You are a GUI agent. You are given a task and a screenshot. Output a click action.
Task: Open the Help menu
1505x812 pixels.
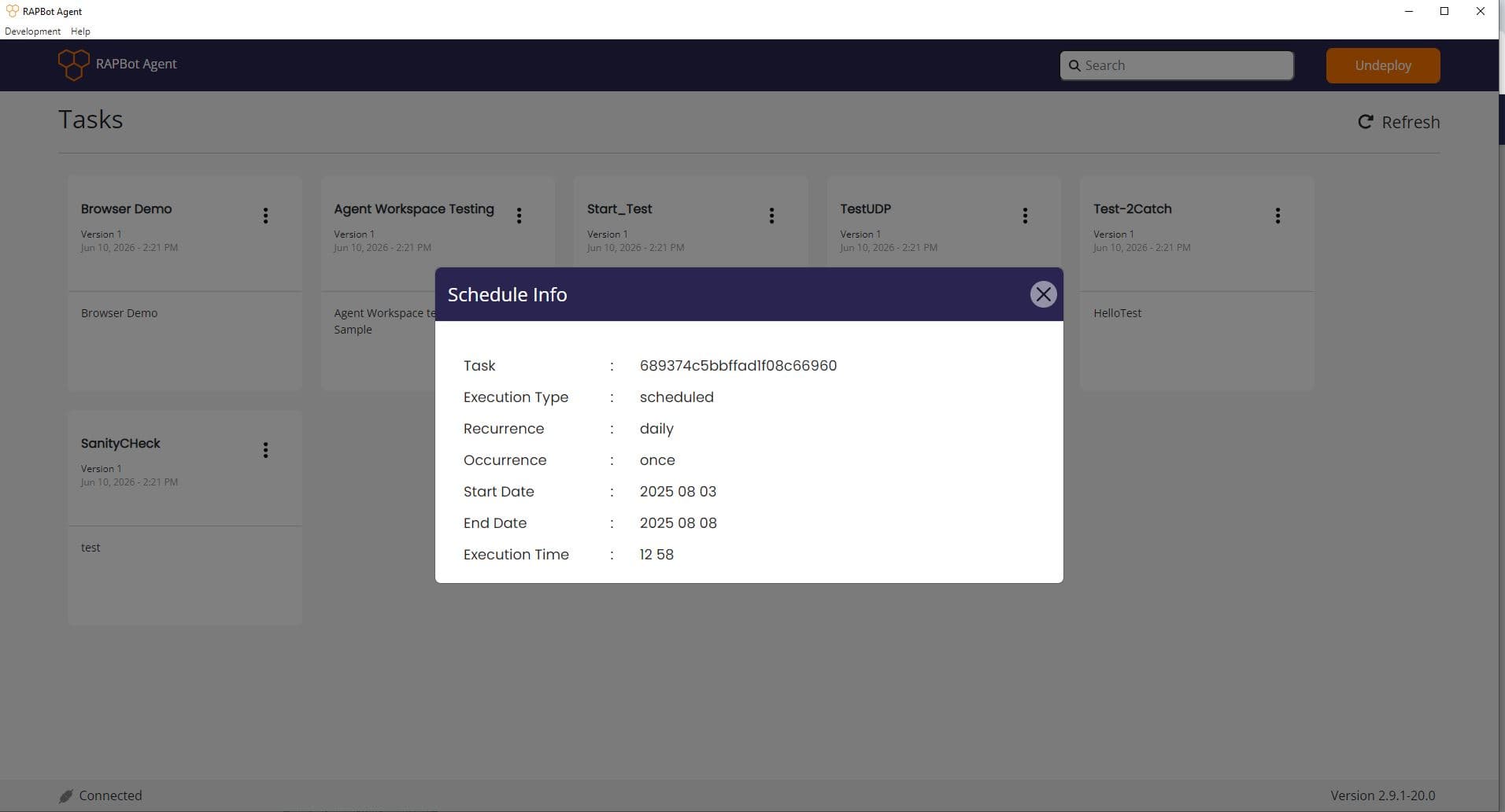tap(80, 31)
